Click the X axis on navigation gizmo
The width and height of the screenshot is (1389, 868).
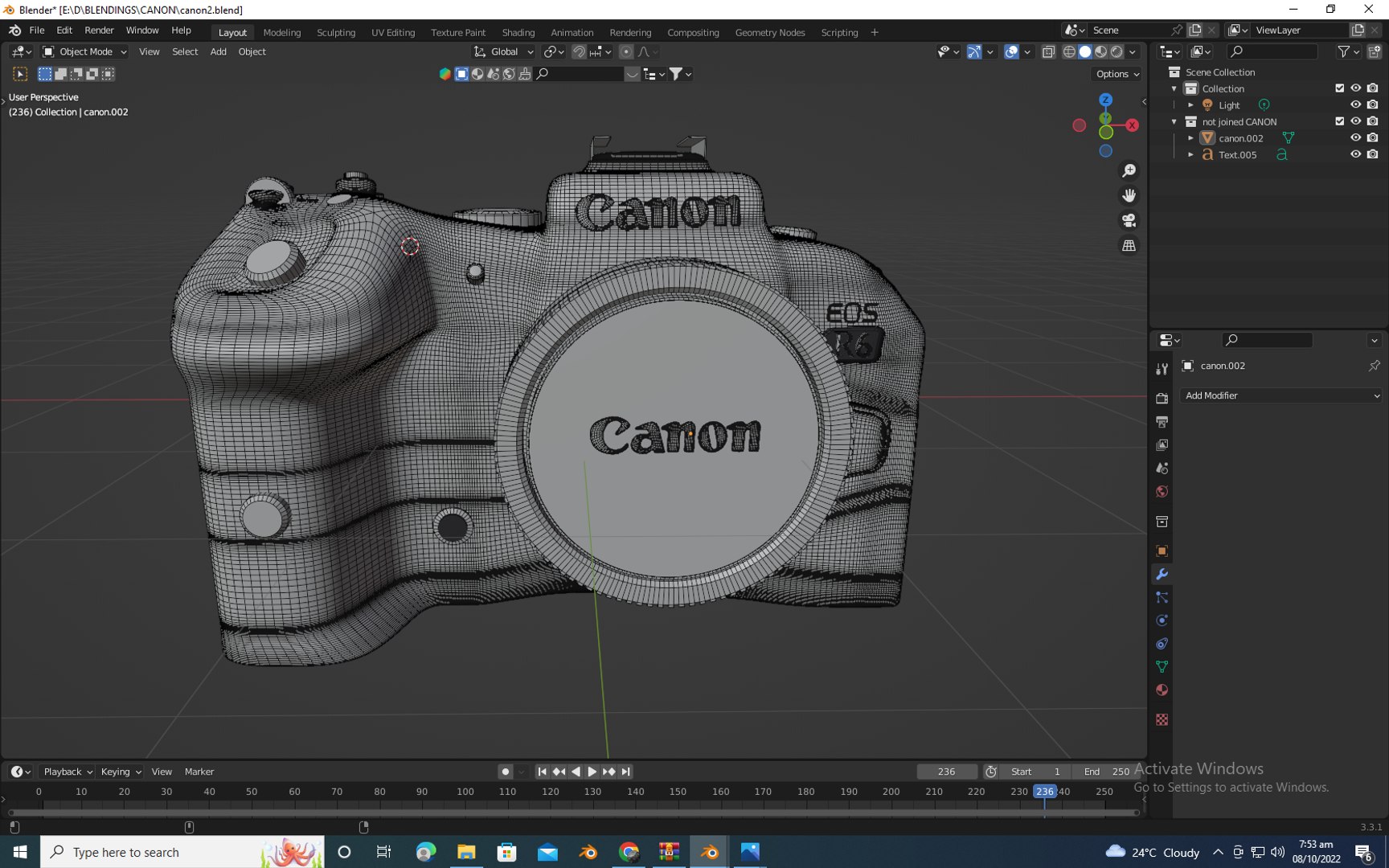click(x=1132, y=125)
